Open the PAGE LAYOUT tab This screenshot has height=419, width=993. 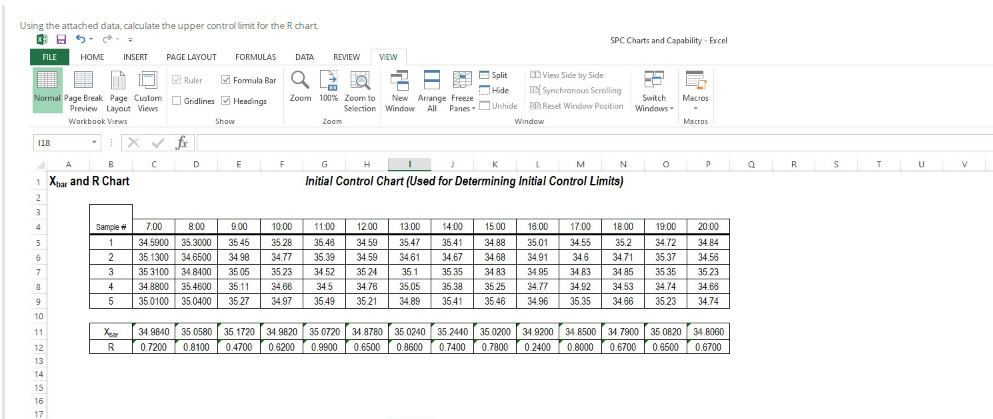[x=191, y=57]
